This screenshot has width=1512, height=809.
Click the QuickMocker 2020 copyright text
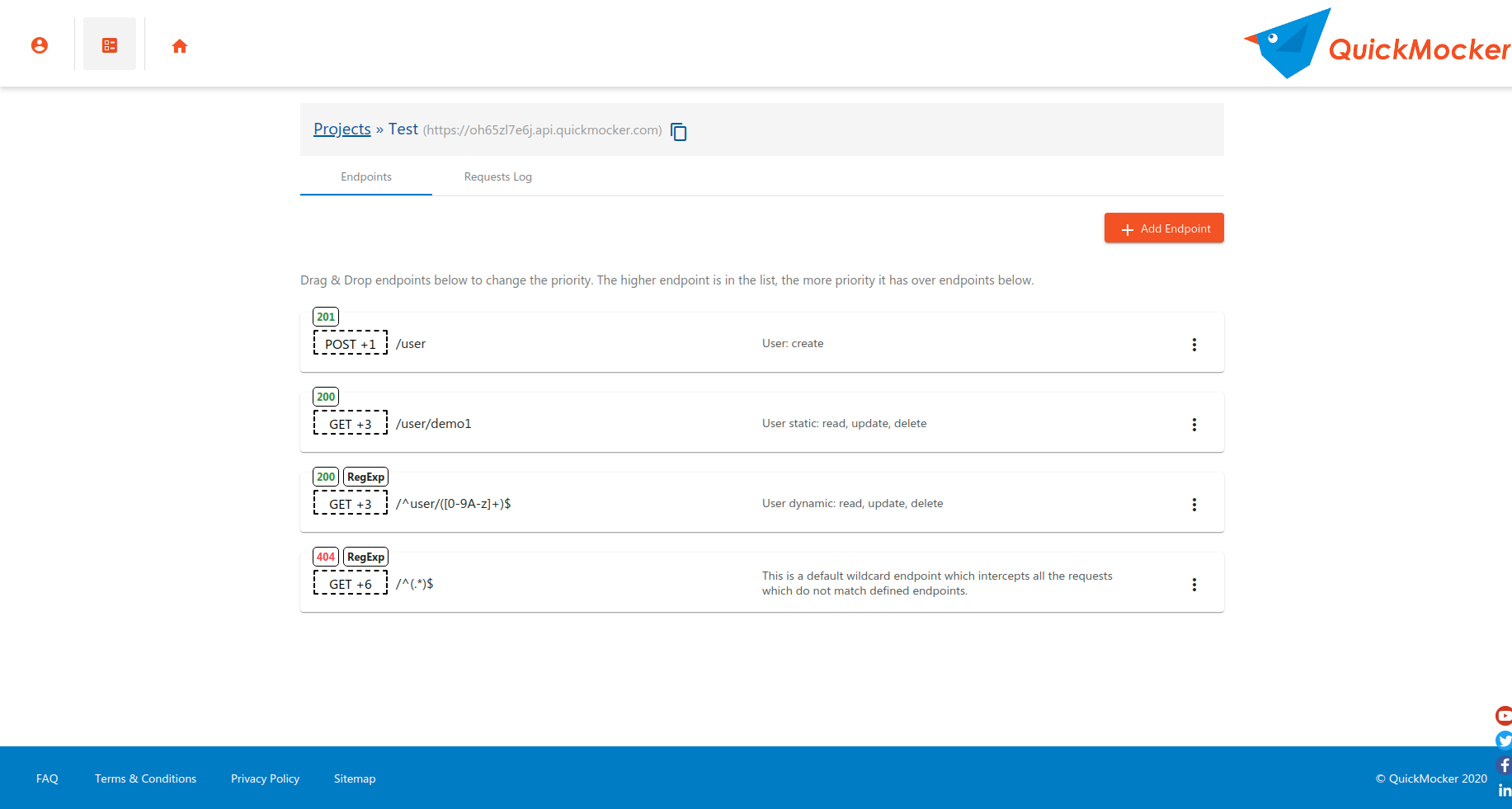click(1431, 778)
